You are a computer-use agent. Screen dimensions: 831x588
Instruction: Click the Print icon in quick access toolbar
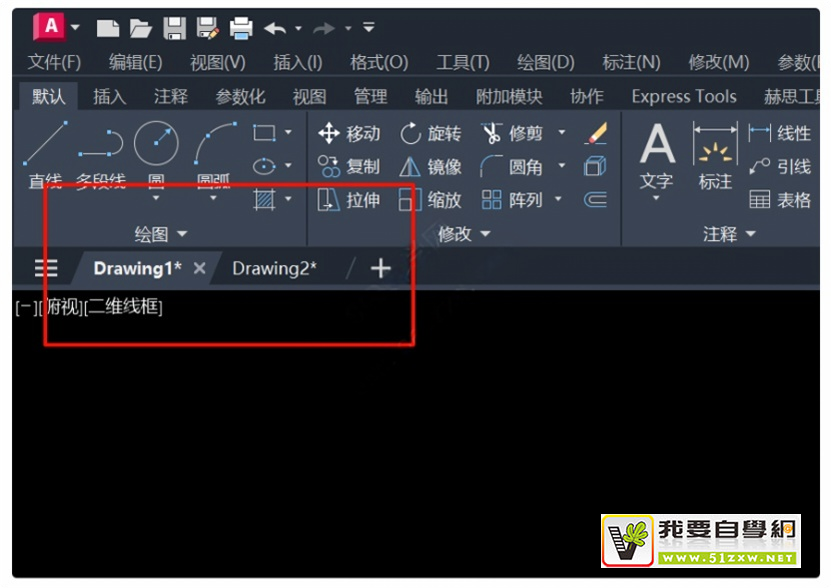(241, 28)
